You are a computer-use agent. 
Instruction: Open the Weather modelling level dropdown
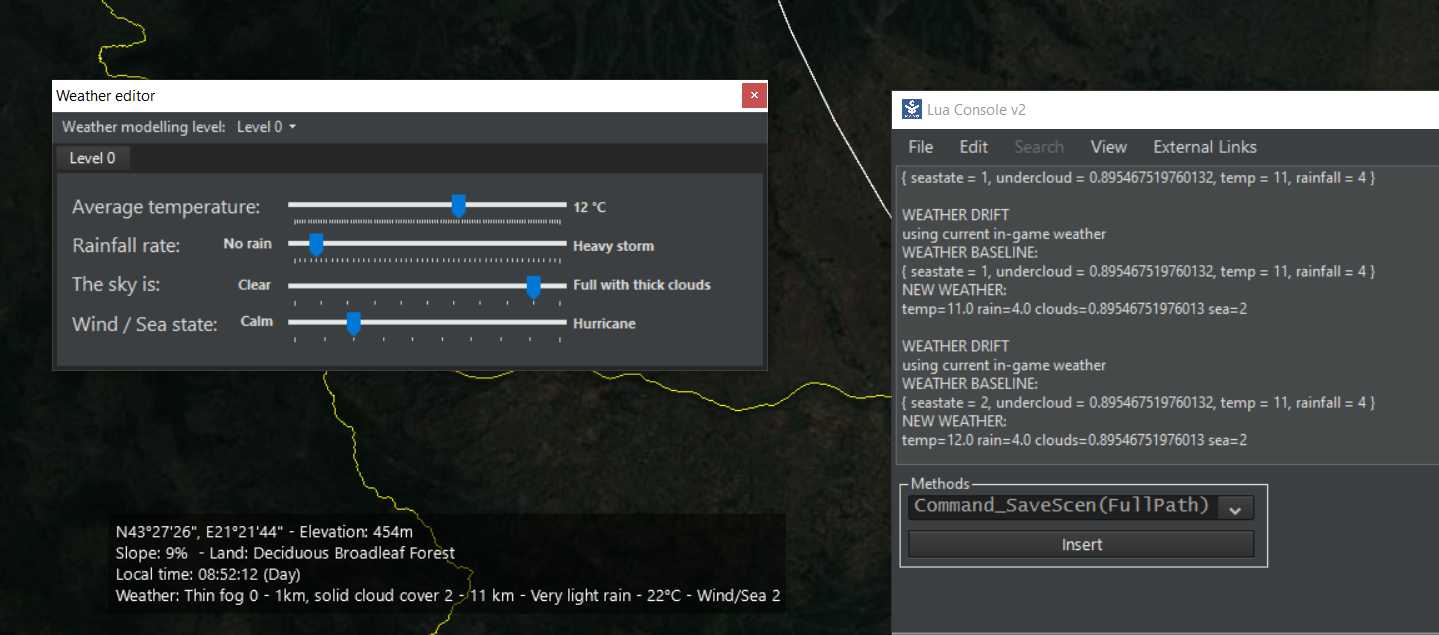pyautogui.click(x=266, y=127)
